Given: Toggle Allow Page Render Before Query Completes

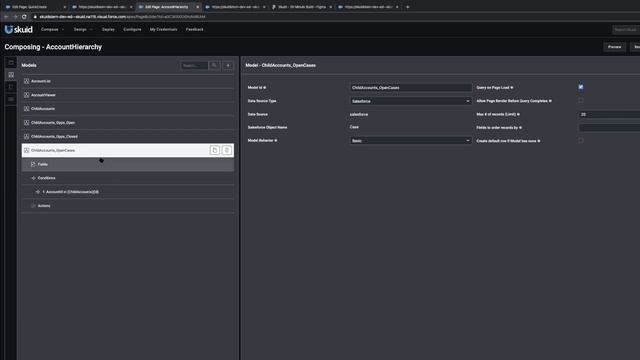Looking at the screenshot, I should [x=581, y=100].
